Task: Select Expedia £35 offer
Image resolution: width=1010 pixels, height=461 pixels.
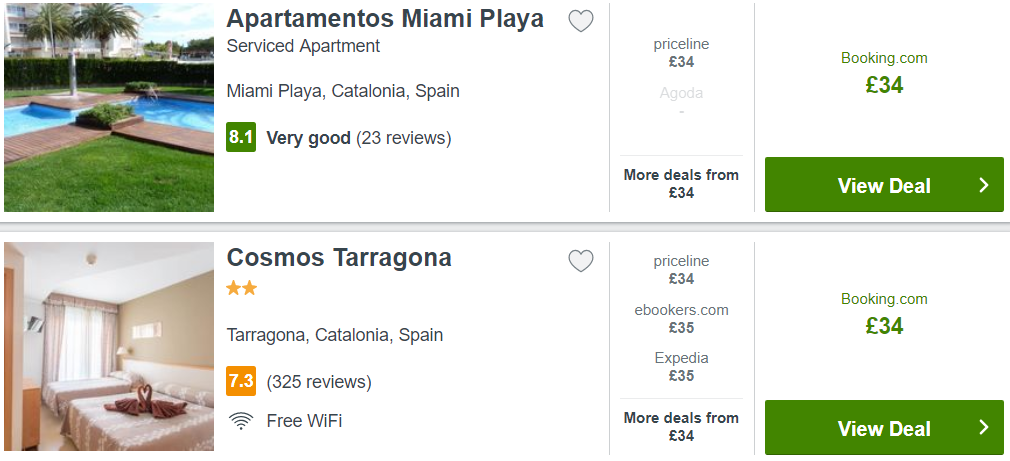Action: coord(681,367)
